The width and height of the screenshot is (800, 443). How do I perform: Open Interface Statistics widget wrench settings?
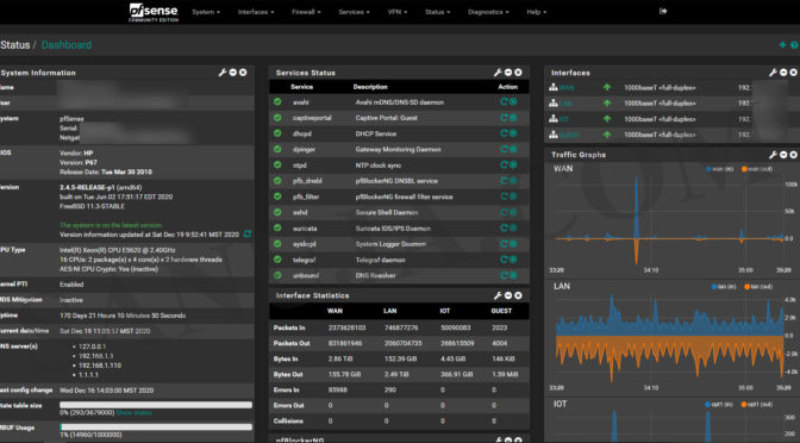pyautogui.click(x=497, y=296)
